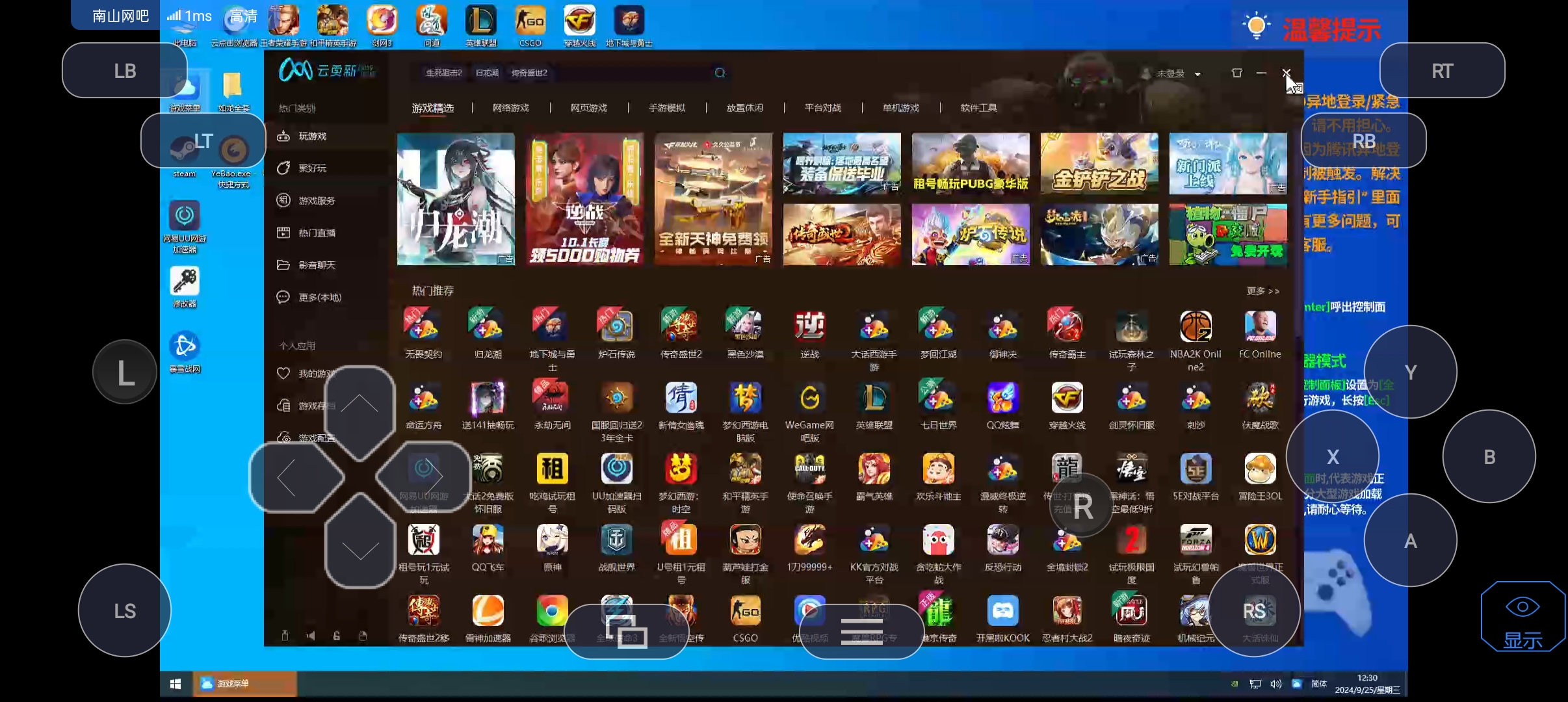
Task: Switch to the 网络游戏 tab
Action: point(511,108)
